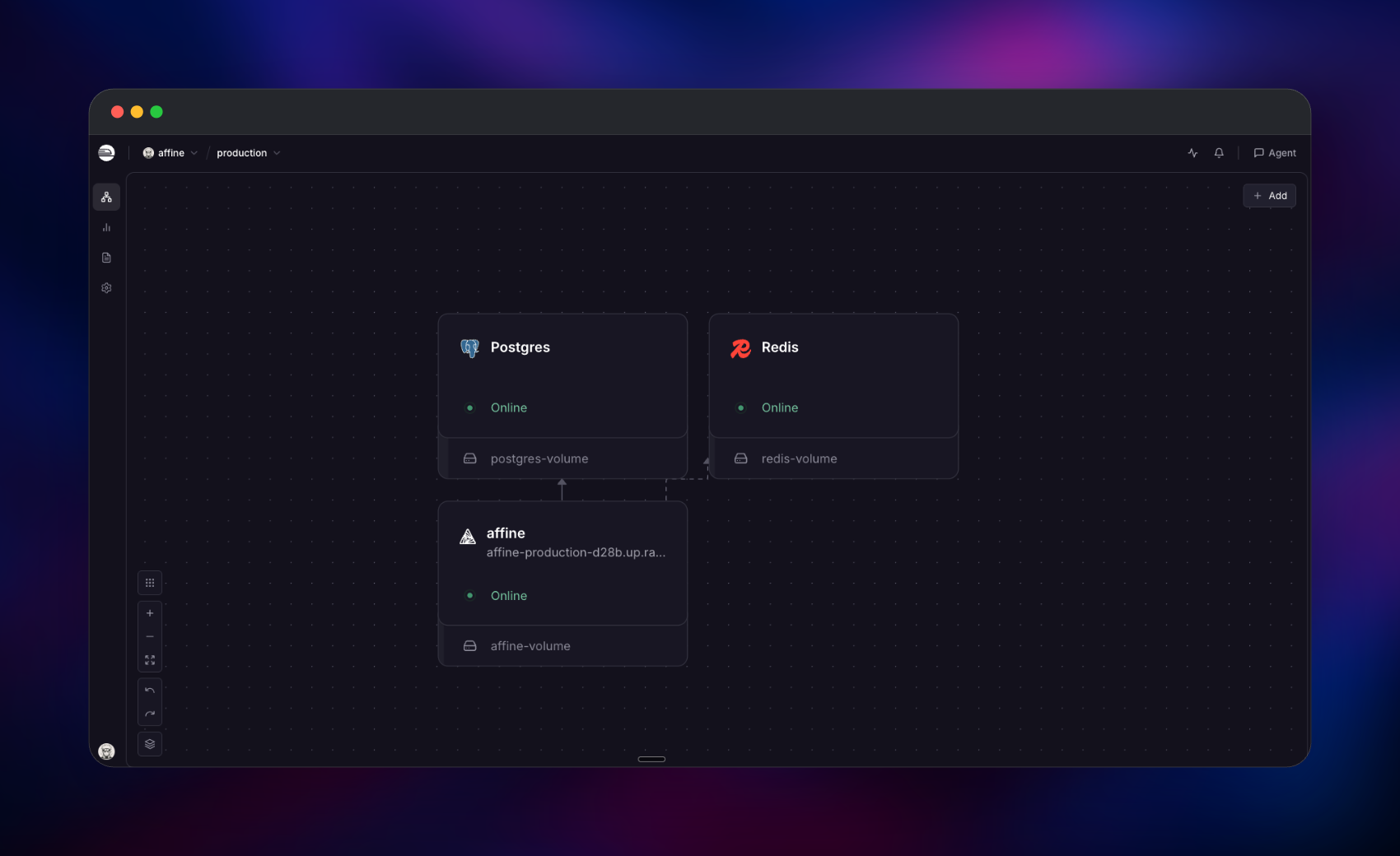
Task: Select the Redis service card
Action: pyautogui.click(x=833, y=375)
